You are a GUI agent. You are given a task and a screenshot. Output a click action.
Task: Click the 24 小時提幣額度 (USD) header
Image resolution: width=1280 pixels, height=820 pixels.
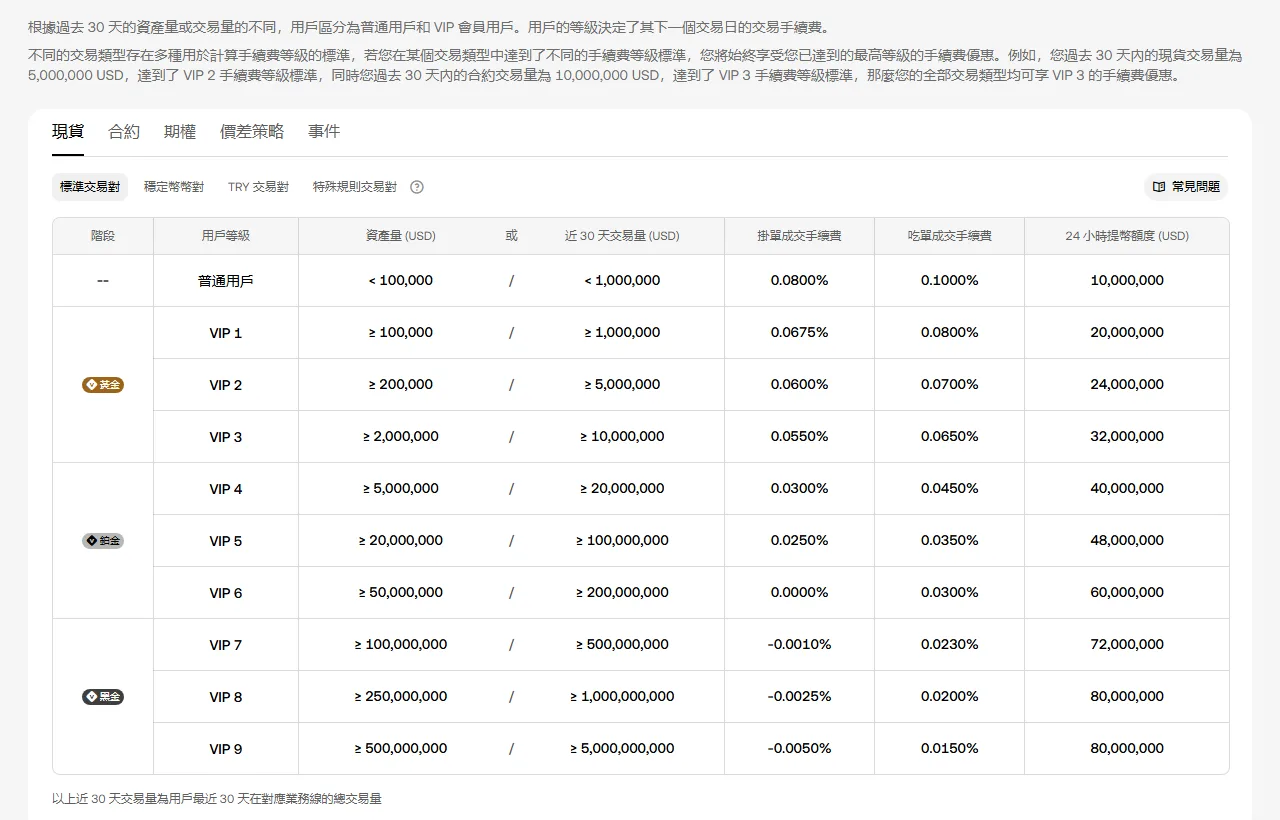click(1127, 236)
